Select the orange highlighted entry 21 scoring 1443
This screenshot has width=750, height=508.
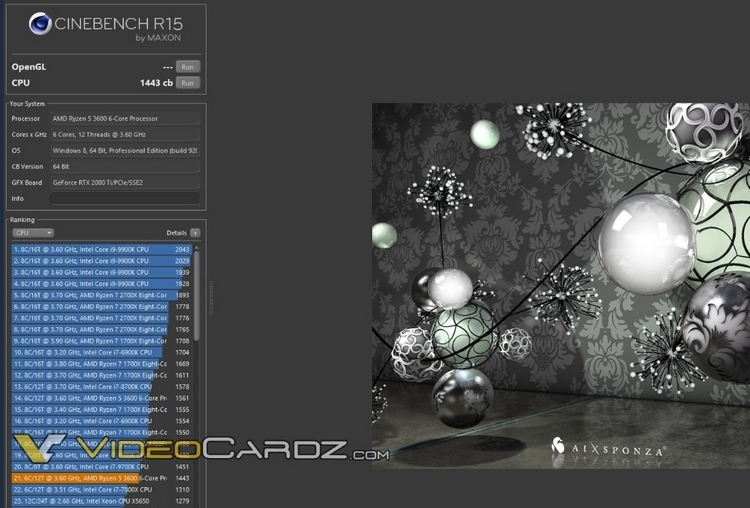(x=101, y=478)
